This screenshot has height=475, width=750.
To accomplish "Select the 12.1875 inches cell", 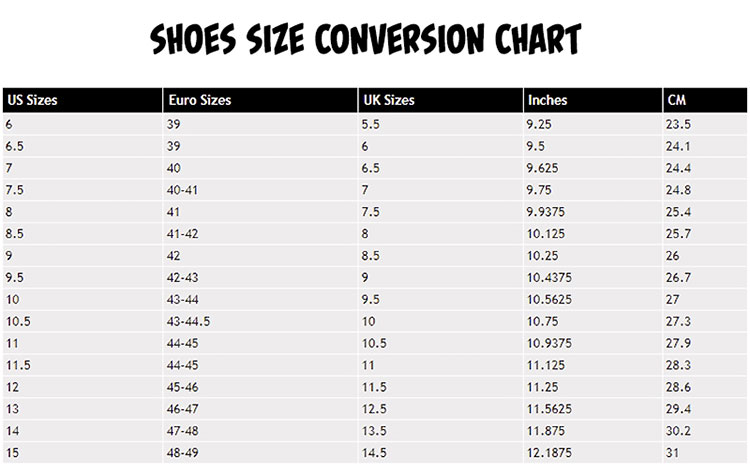I will pyautogui.click(x=593, y=453).
